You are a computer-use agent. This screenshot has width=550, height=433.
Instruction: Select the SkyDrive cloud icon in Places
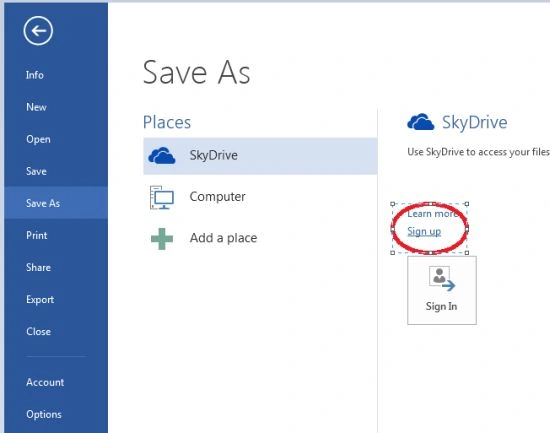pos(162,156)
